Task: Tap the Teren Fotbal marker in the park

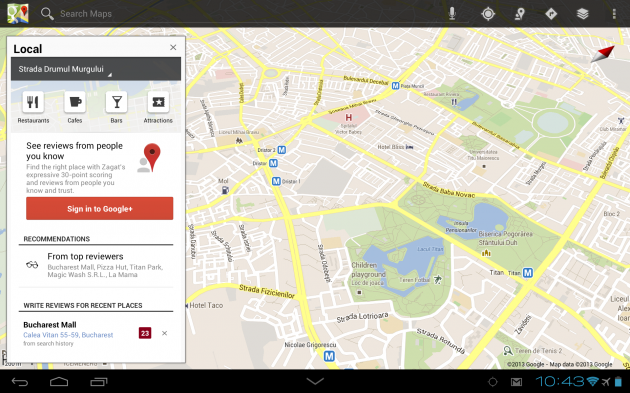Action: [438, 279]
